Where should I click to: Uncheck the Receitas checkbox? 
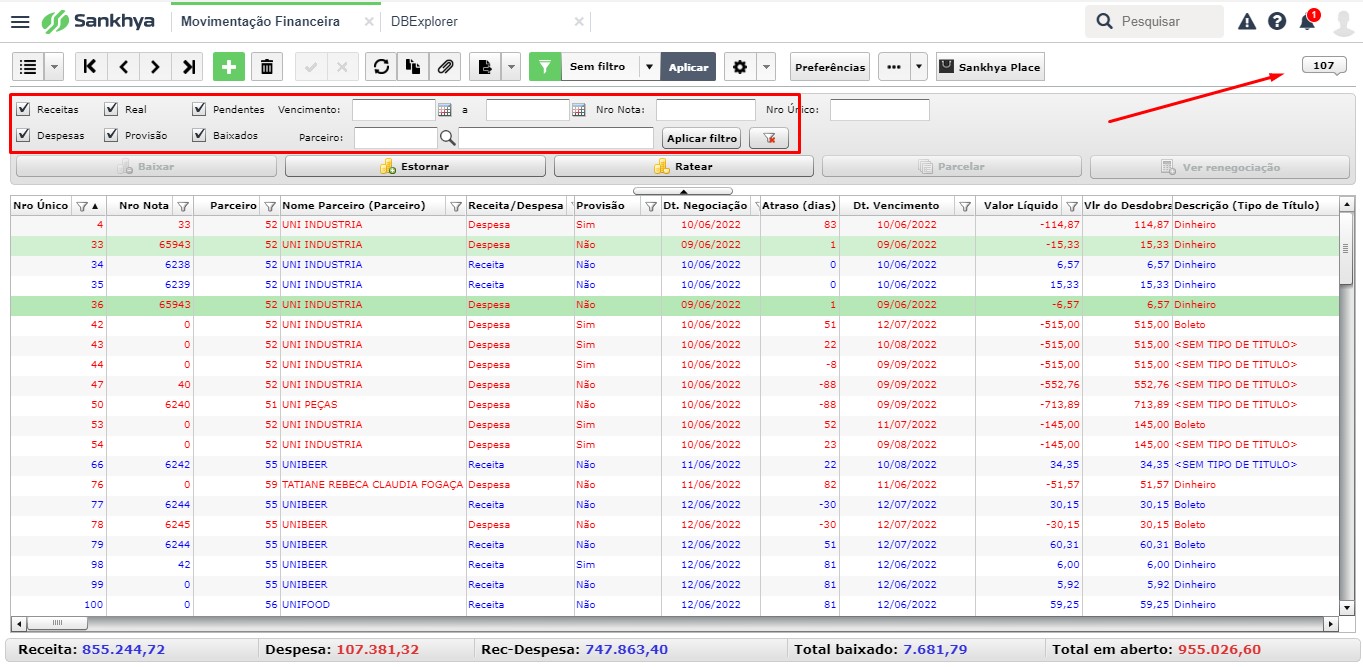click(24, 109)
